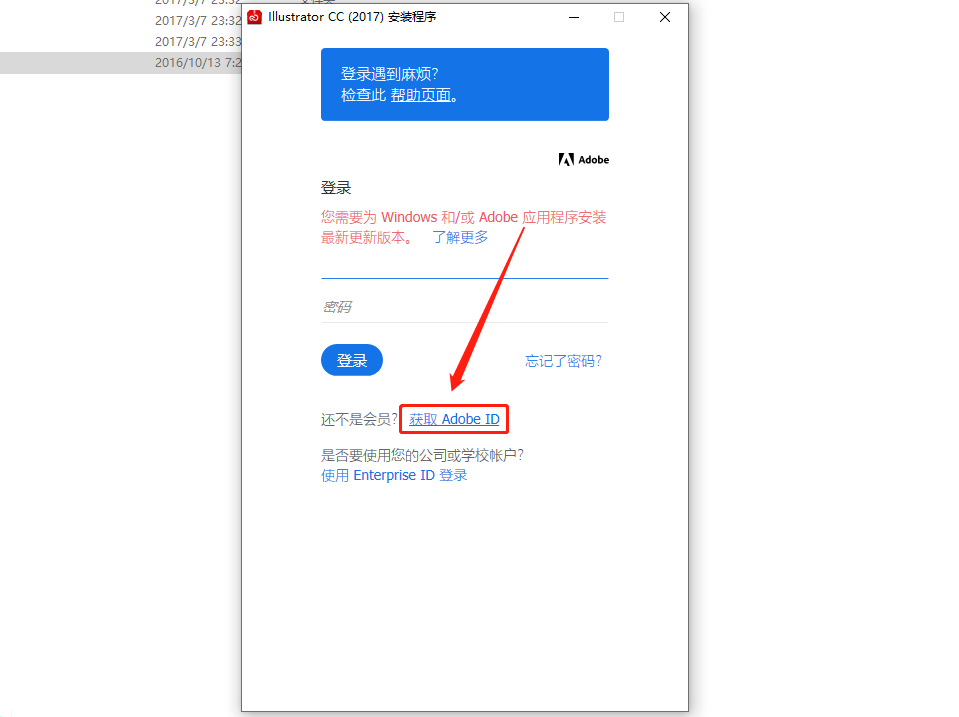The width and height of the screenshot is (959, 717).
Task: Click the disabled maximize button in title bar
Action: (x=619, y=17)
